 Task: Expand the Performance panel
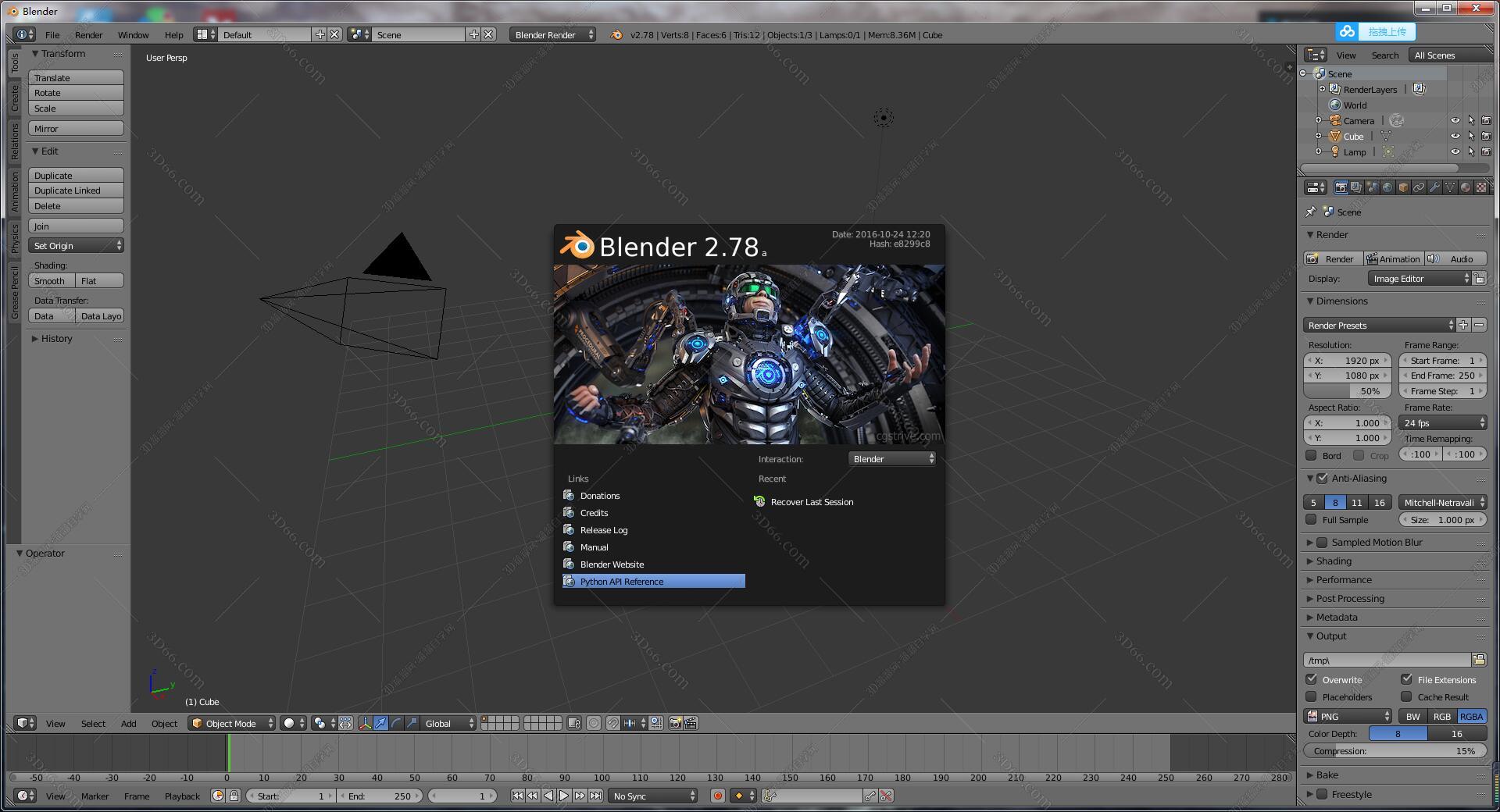(1343, 580)
